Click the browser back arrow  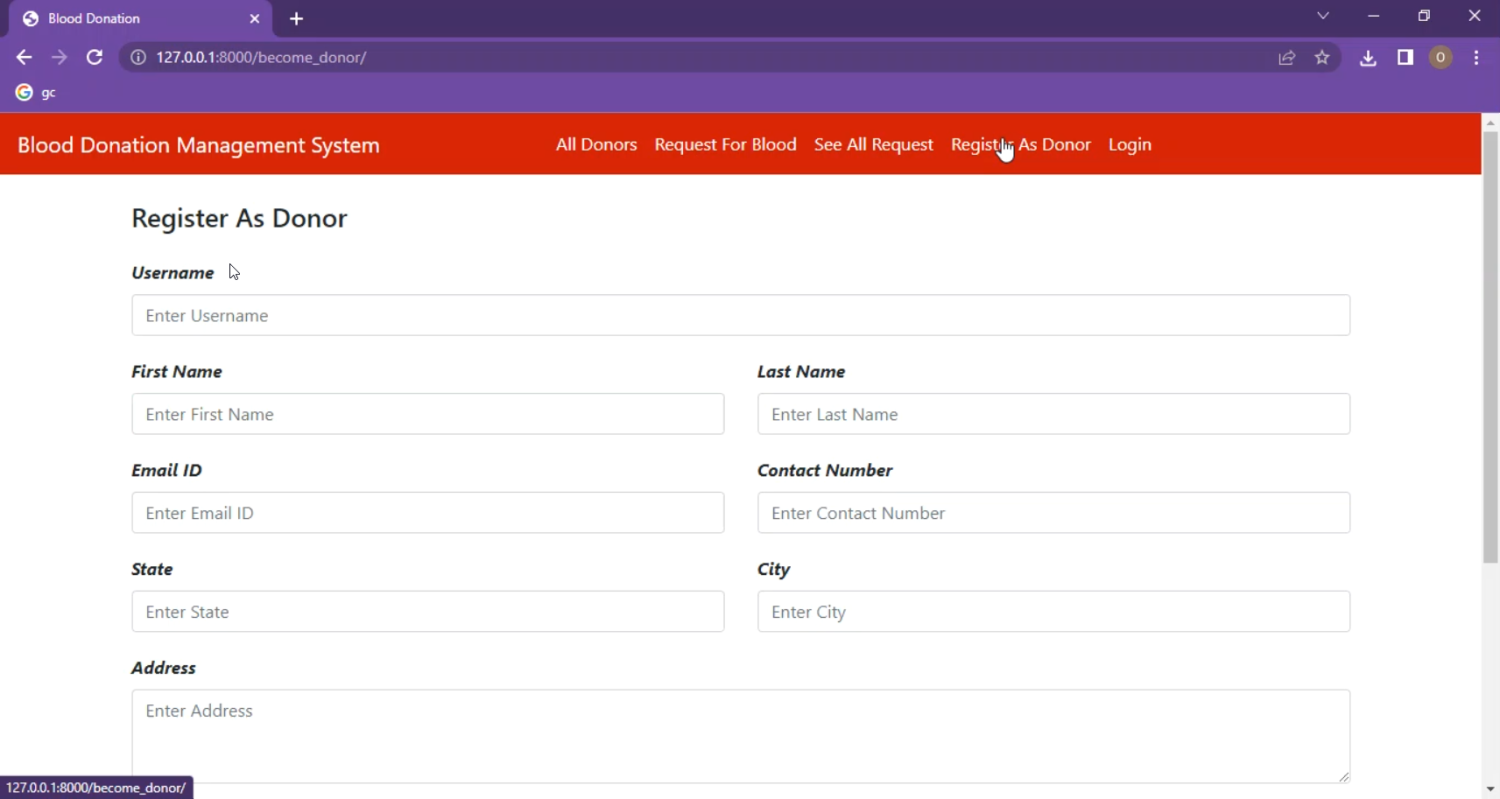24,58
